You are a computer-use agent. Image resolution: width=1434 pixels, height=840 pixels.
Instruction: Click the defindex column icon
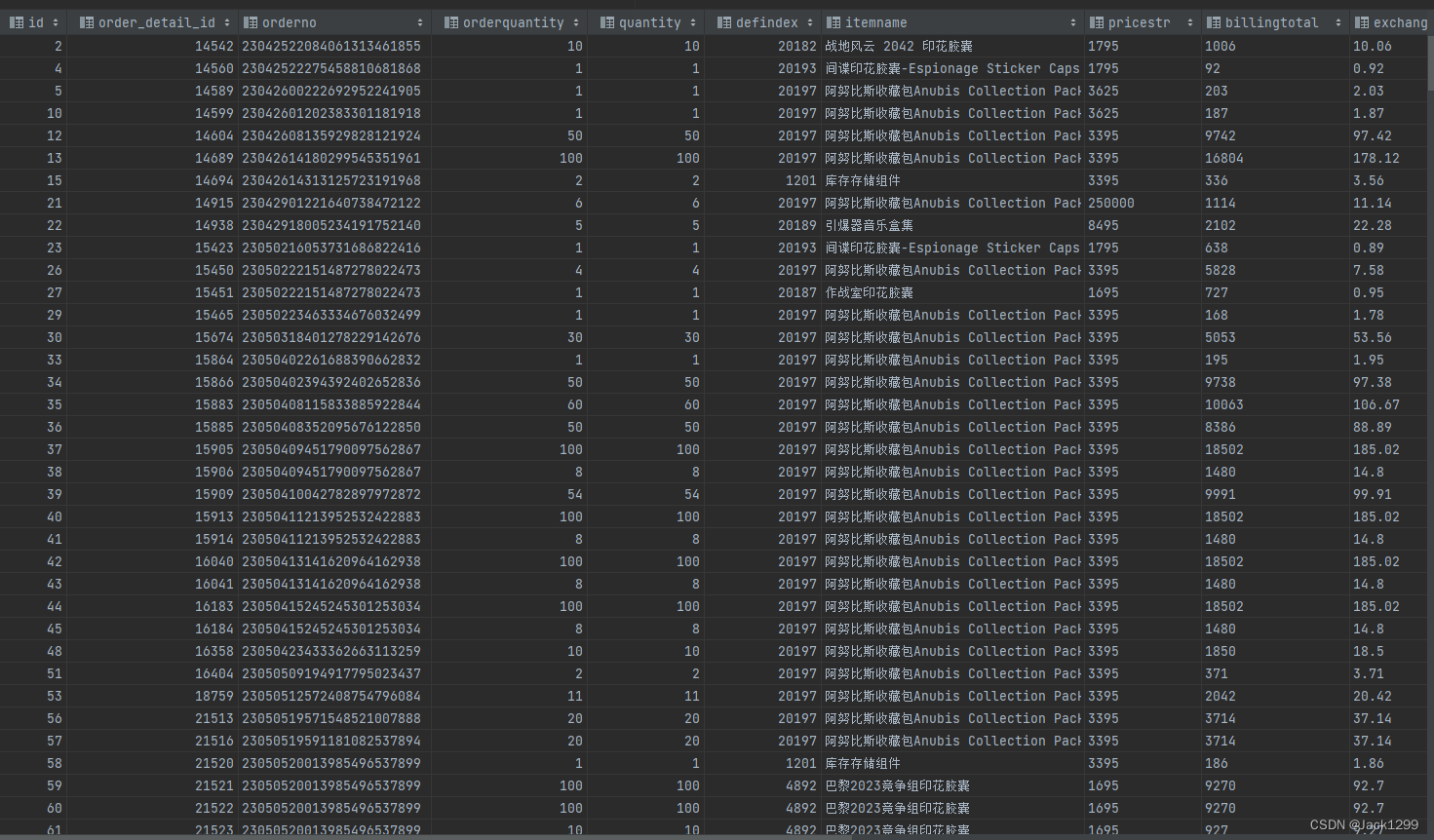coord(724,22)
